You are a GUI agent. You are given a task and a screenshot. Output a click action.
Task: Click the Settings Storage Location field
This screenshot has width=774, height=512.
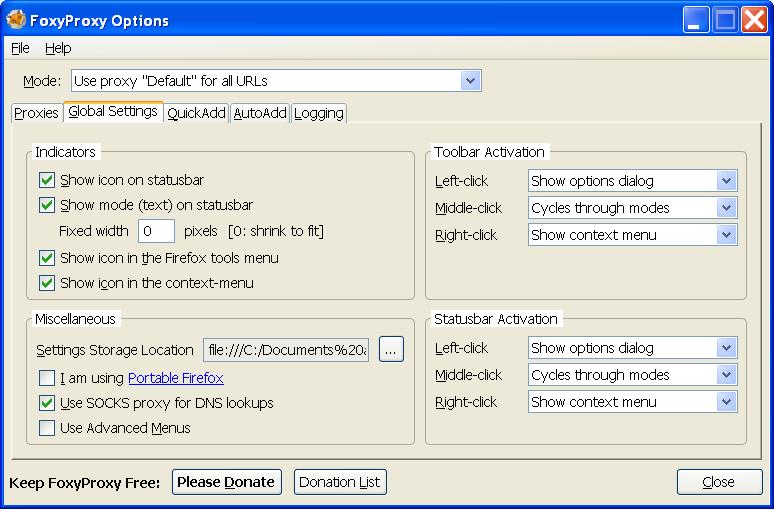(x=286, y=350)
